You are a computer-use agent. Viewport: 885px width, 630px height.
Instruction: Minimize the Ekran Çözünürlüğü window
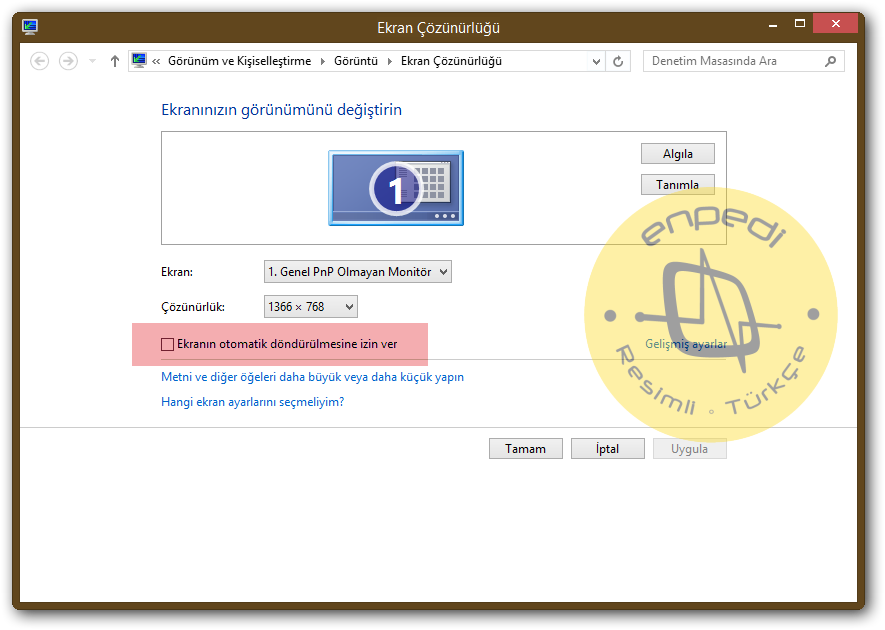(773, 25)
